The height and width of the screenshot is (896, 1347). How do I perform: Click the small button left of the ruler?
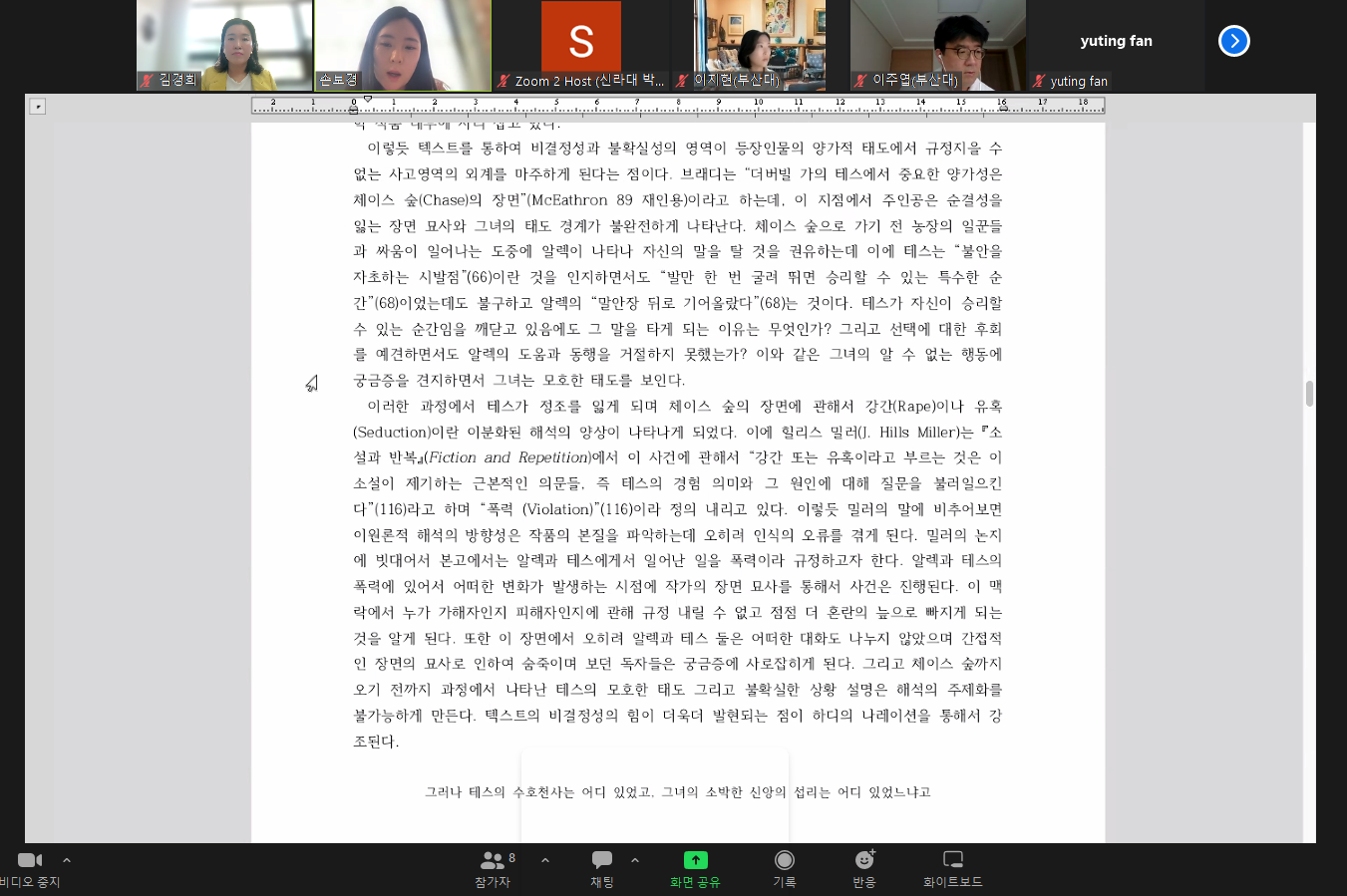pyautogui.click(x=37, y=106)
